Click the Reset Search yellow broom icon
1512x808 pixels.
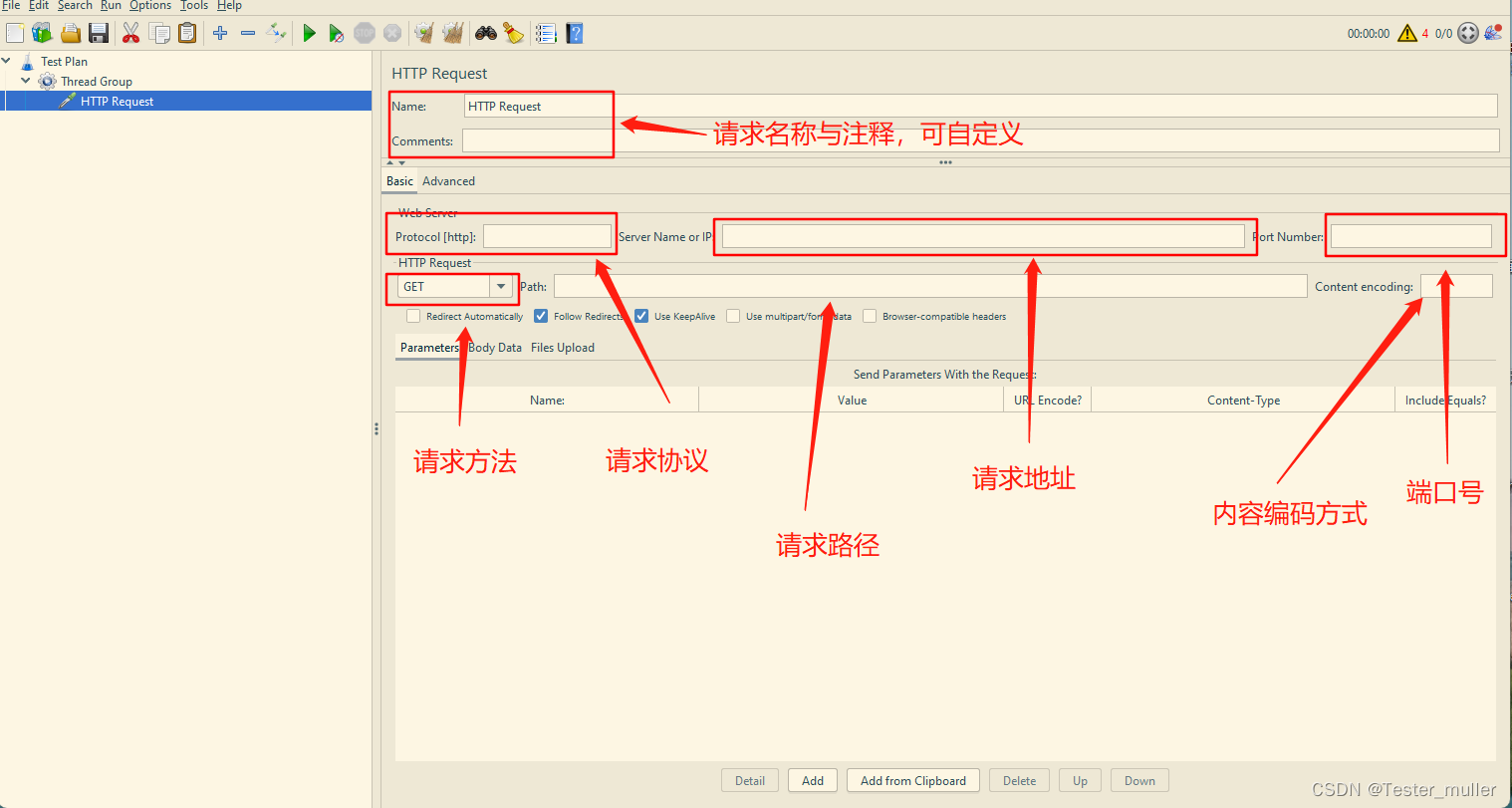513,33
